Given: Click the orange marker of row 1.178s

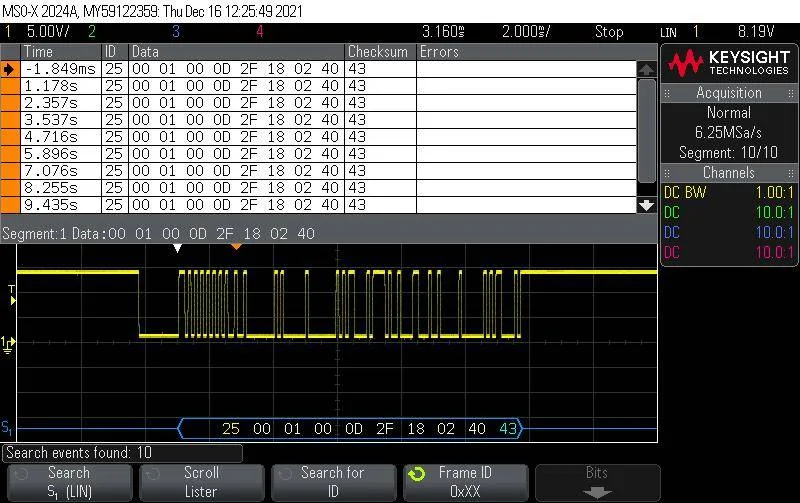Looking at the screenshot, I should click(x=10, y=86).
